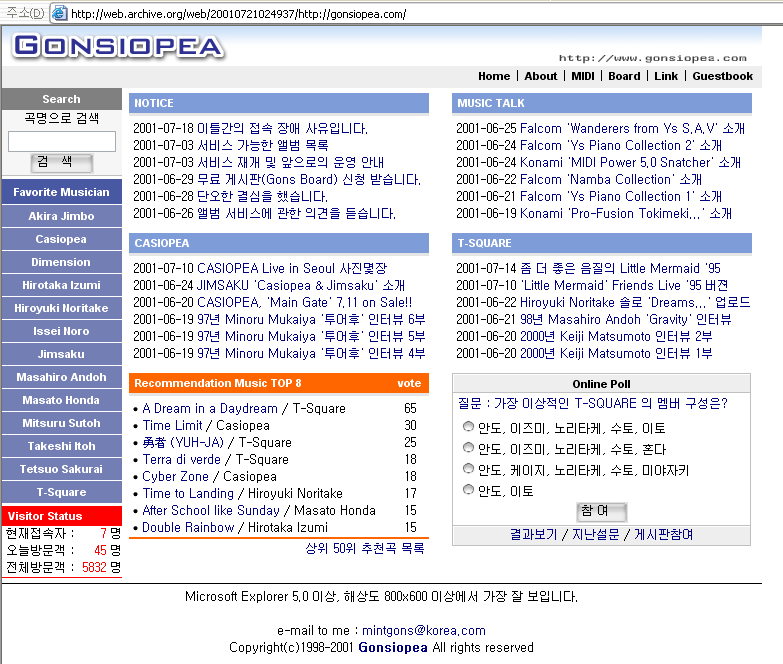Viewport: 783px width, 664px height.
Task: Open past polls via 지난설문
Action: coord(595,535)
